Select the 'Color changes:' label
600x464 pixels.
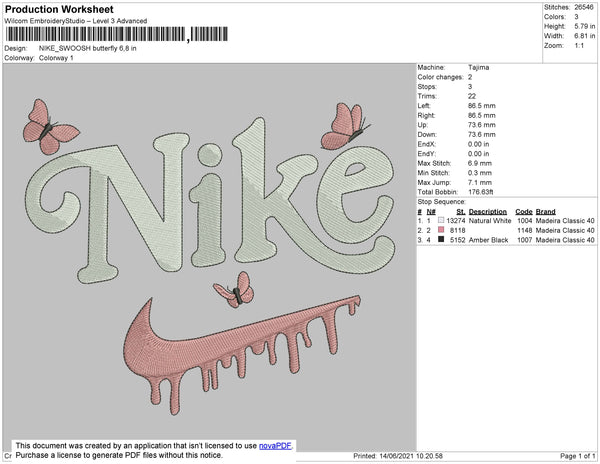pos(440,77)
